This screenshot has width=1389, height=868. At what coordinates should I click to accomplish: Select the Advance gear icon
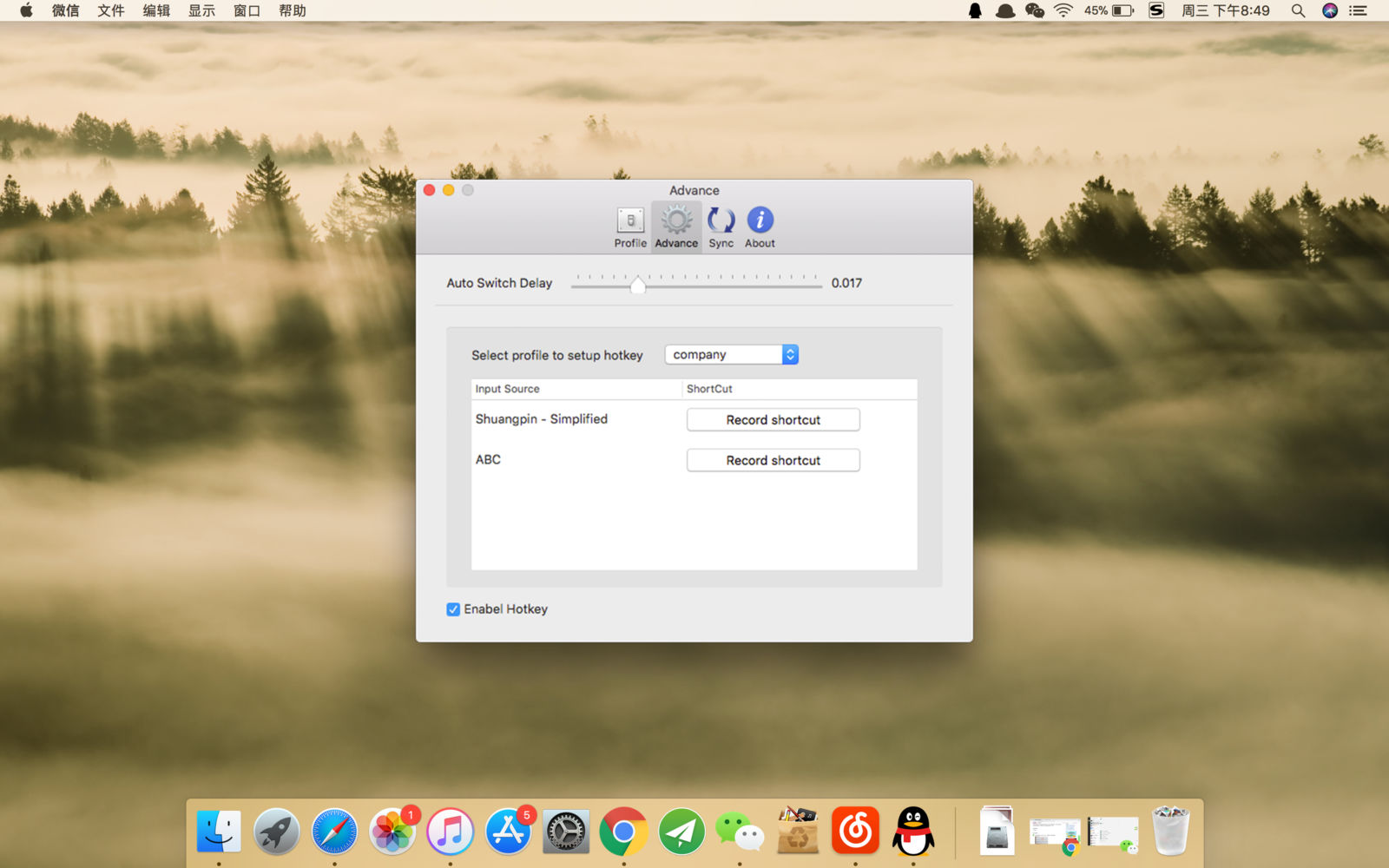(676, 220)
